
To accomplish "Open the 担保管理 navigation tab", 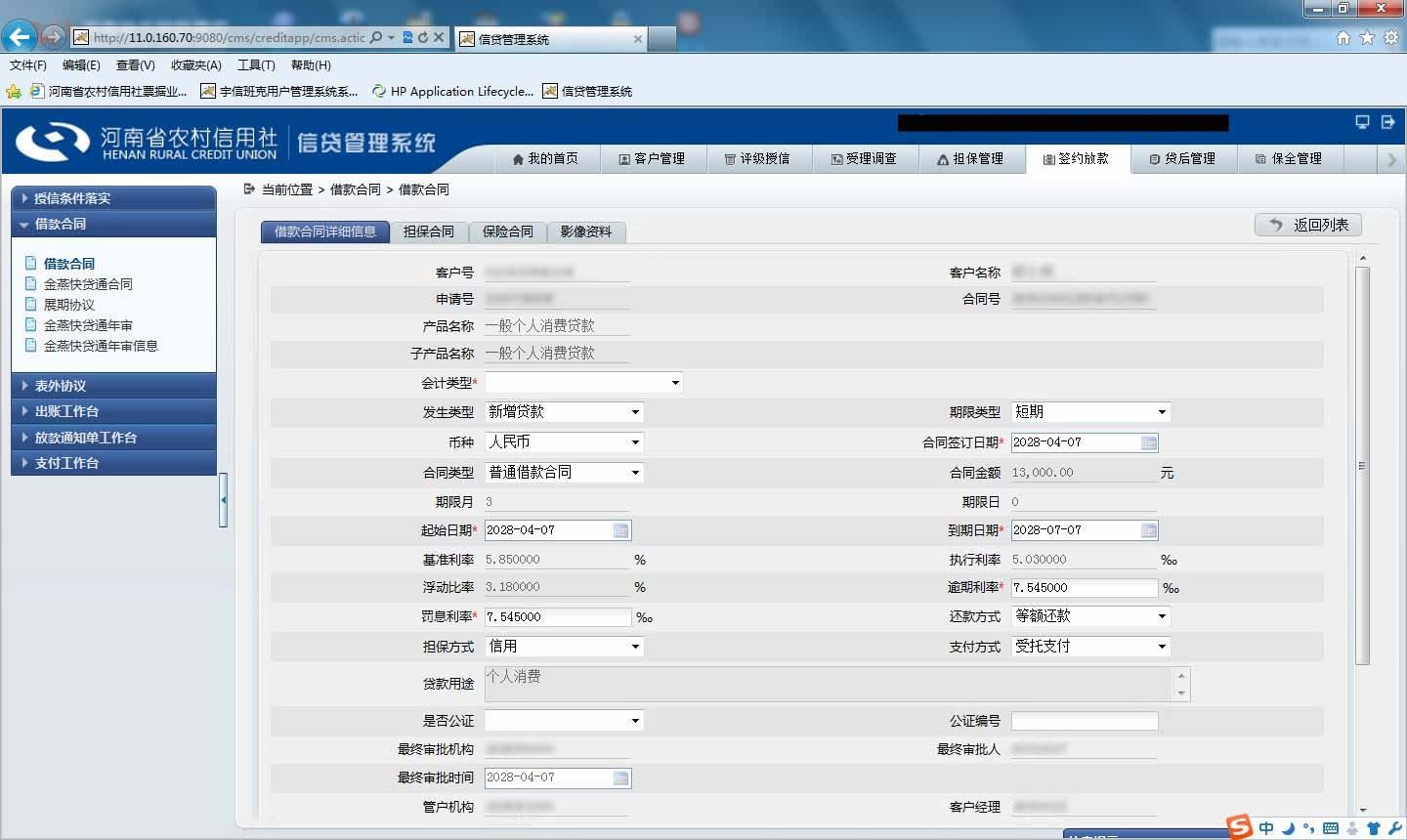I will click(x=971, y=158).
